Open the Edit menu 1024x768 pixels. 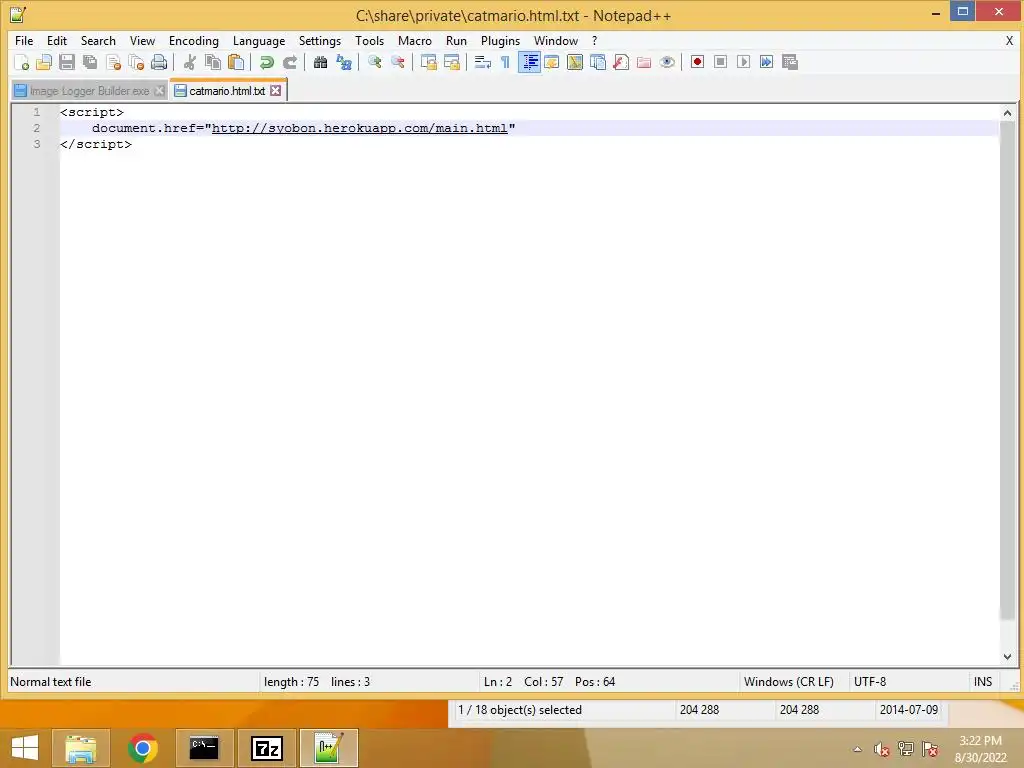pos(57,40)
